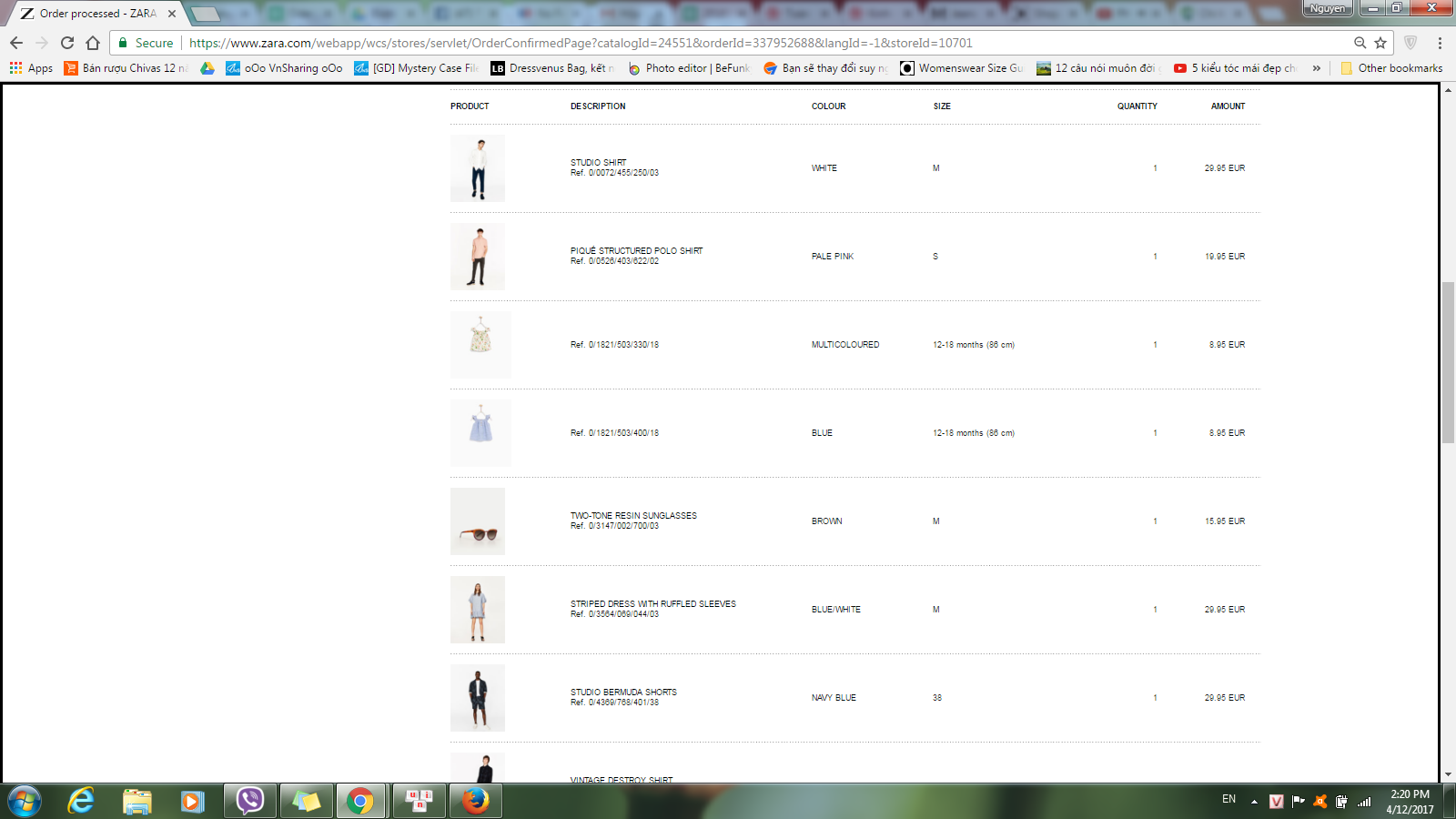Open the zoom magnifier in address bar
This screenshot has width=1456, height=819.
[1360, 43]
